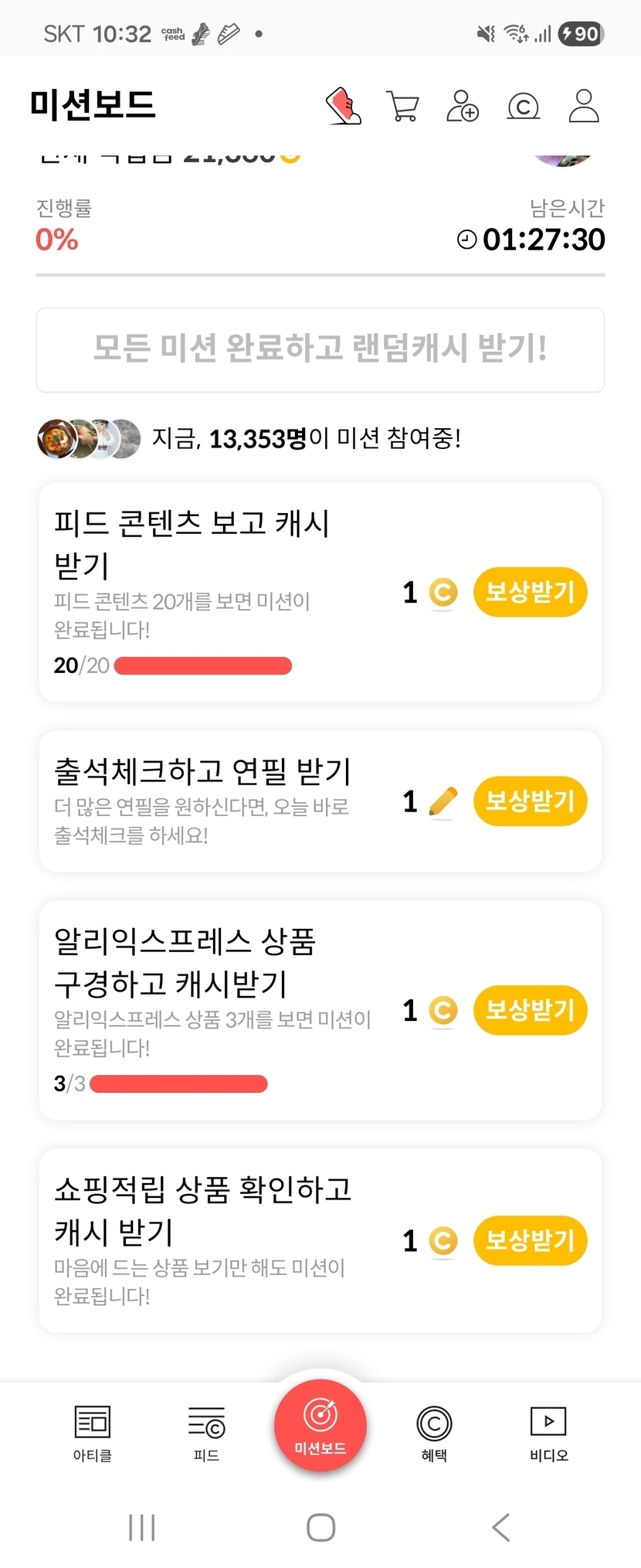Screen dimensions: 641x1568
Task: Tap the red sneaker step-counter icon
Action: tap(344, 106)
